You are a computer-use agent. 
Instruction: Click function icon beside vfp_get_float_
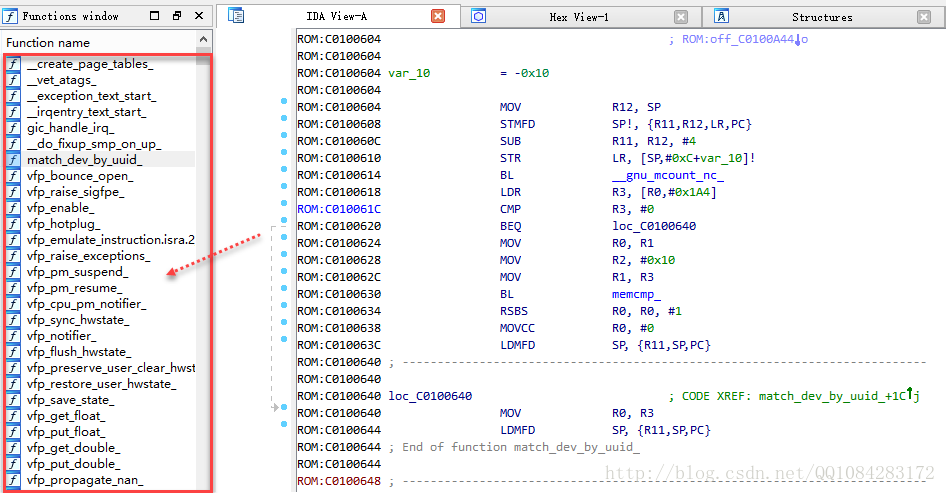click(13, 416)
